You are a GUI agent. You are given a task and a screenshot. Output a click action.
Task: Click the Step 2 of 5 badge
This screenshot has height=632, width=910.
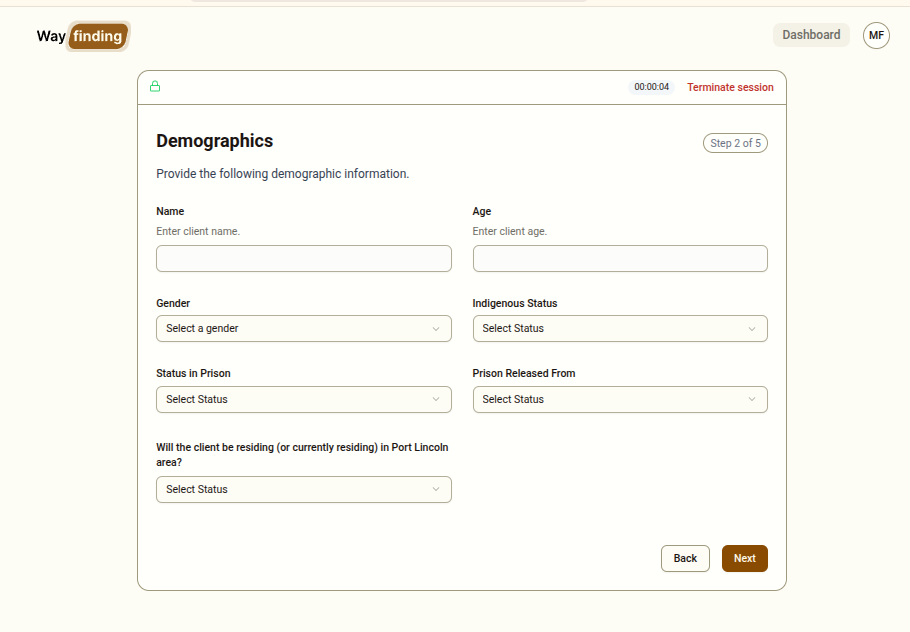tap(735, 142)
